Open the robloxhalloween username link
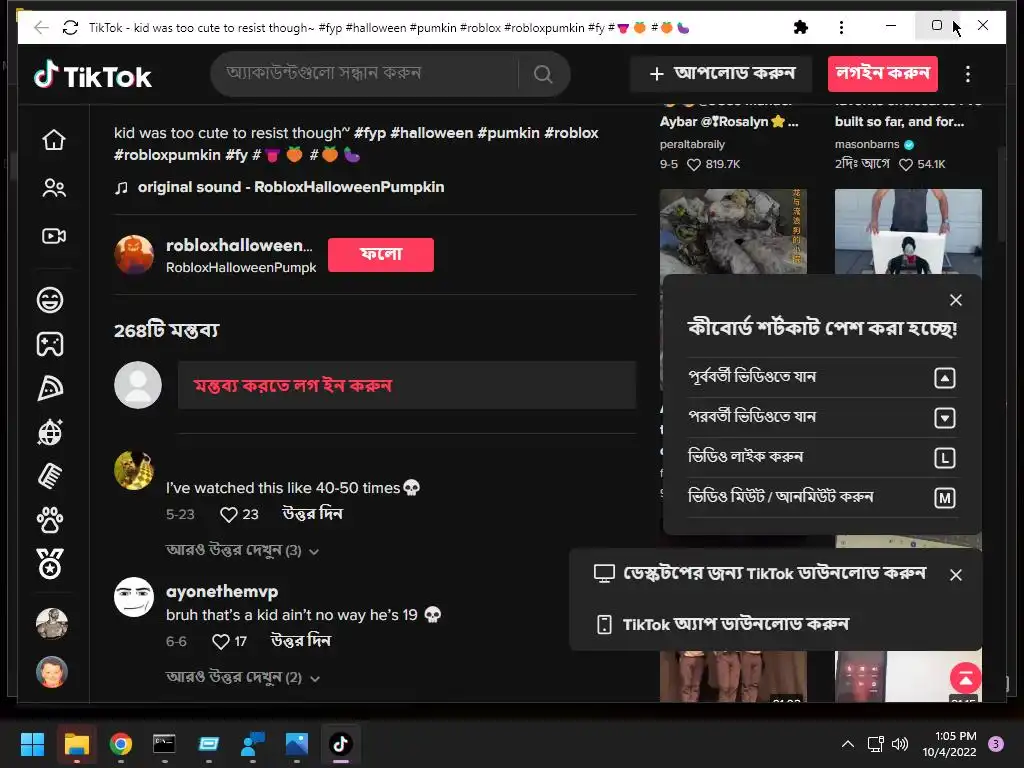This screenshot has height=768, width=1024. pos(239,246)
